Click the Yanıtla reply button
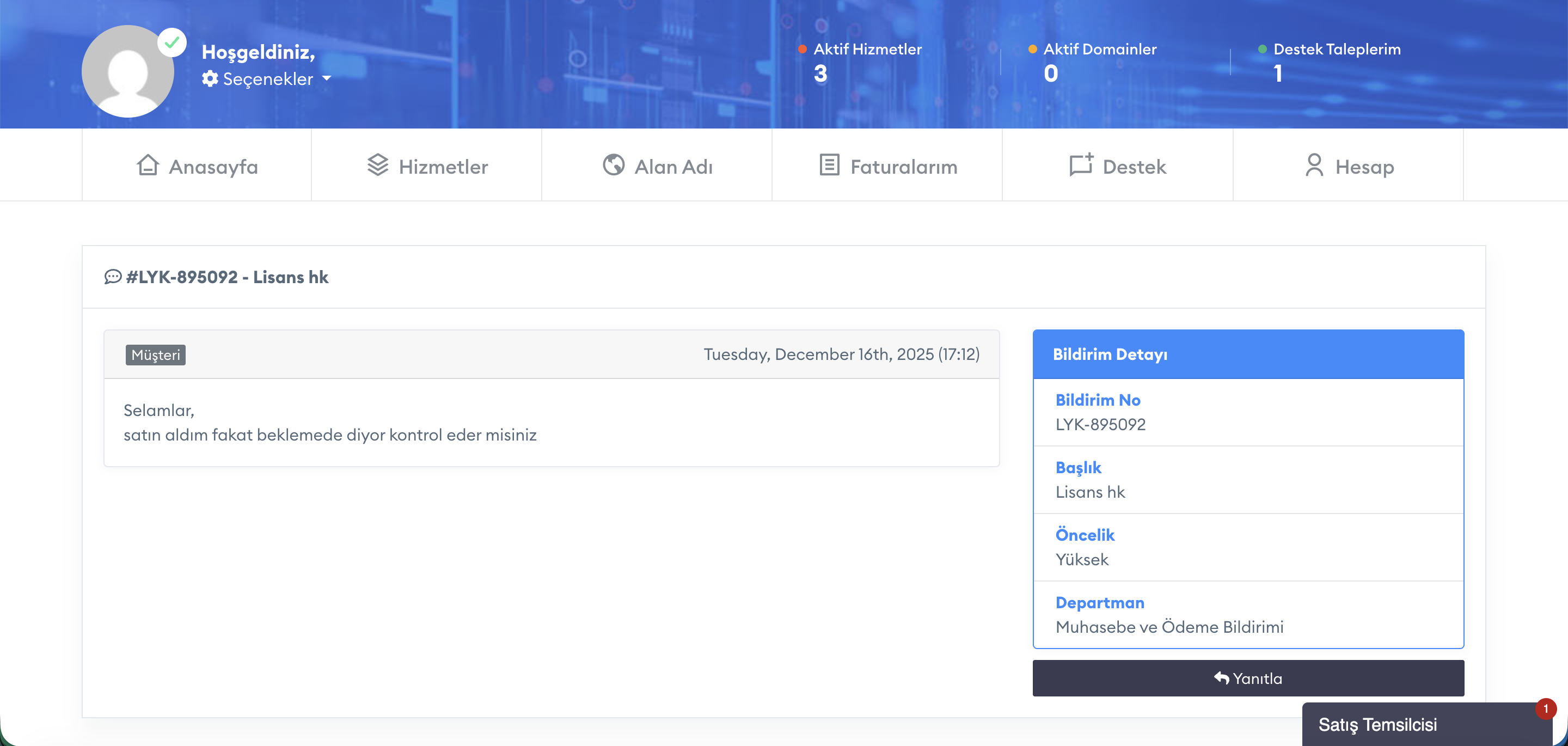The height and width of the screenshot is (746, 1568). [1248, 678]
